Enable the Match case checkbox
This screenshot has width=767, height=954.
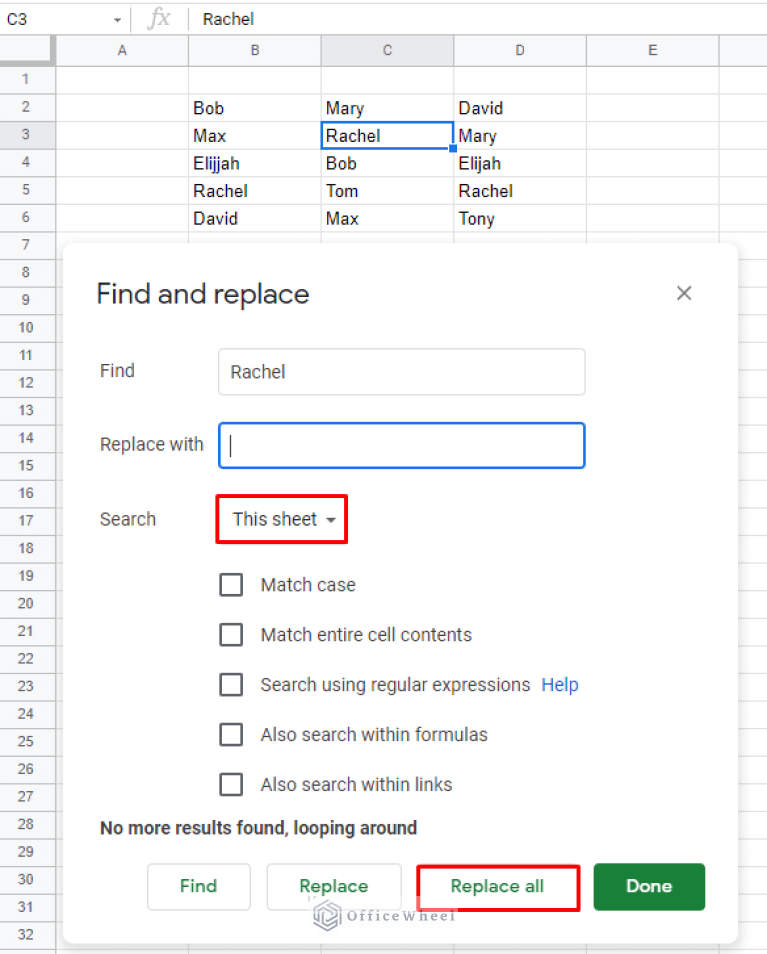pos(231,585)
